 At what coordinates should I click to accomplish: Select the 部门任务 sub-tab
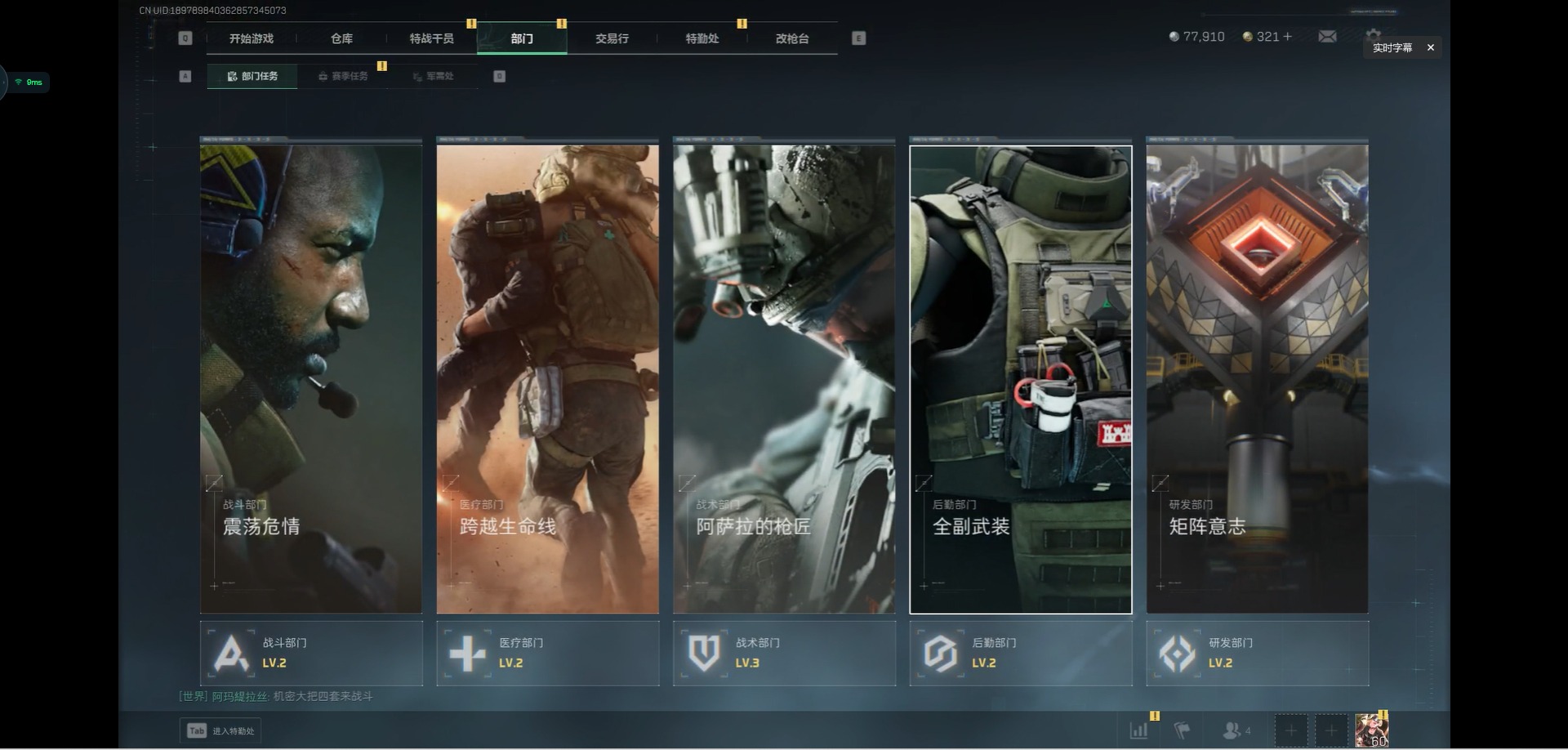click(252, 76)
